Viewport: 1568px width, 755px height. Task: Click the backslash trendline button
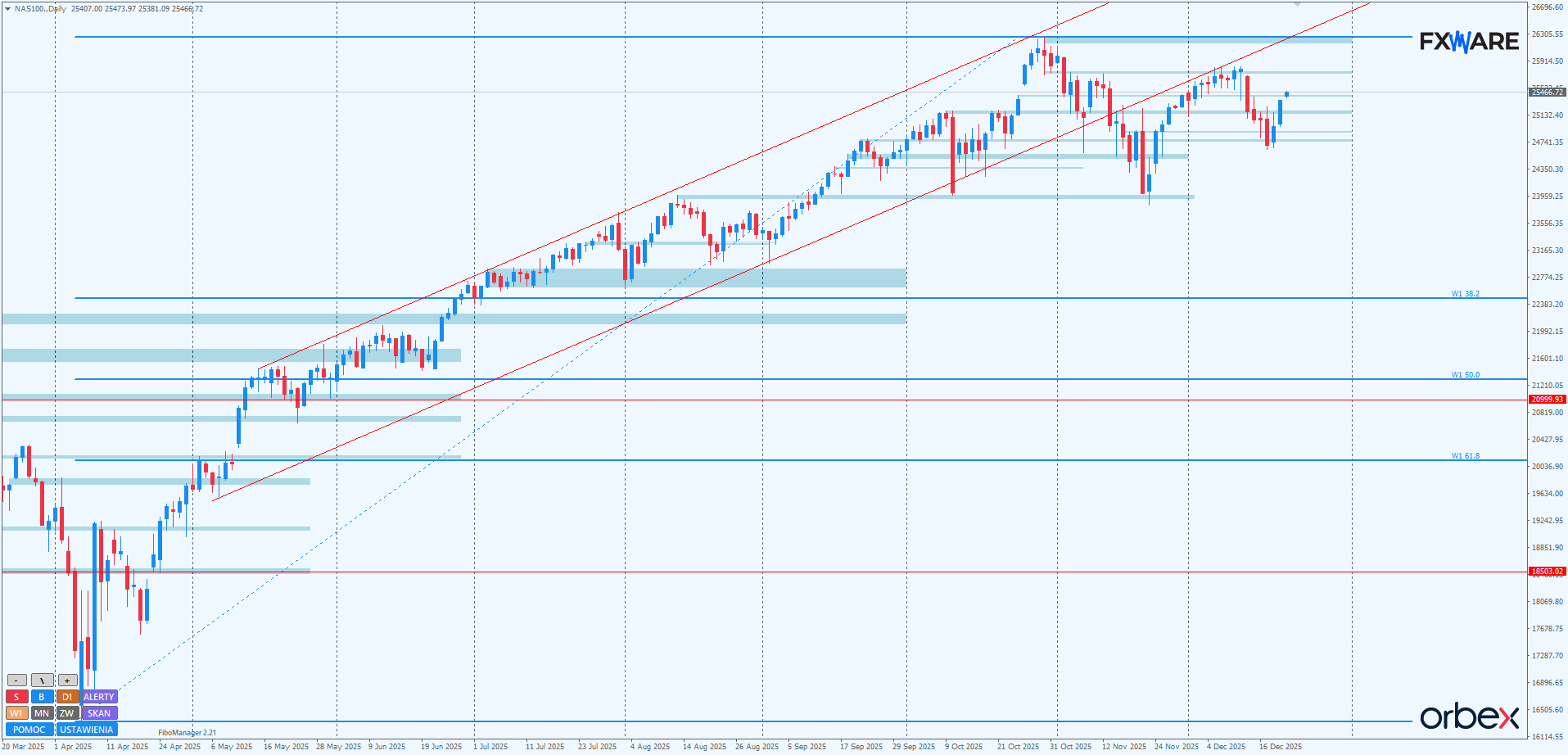click(x=42, y=680)
